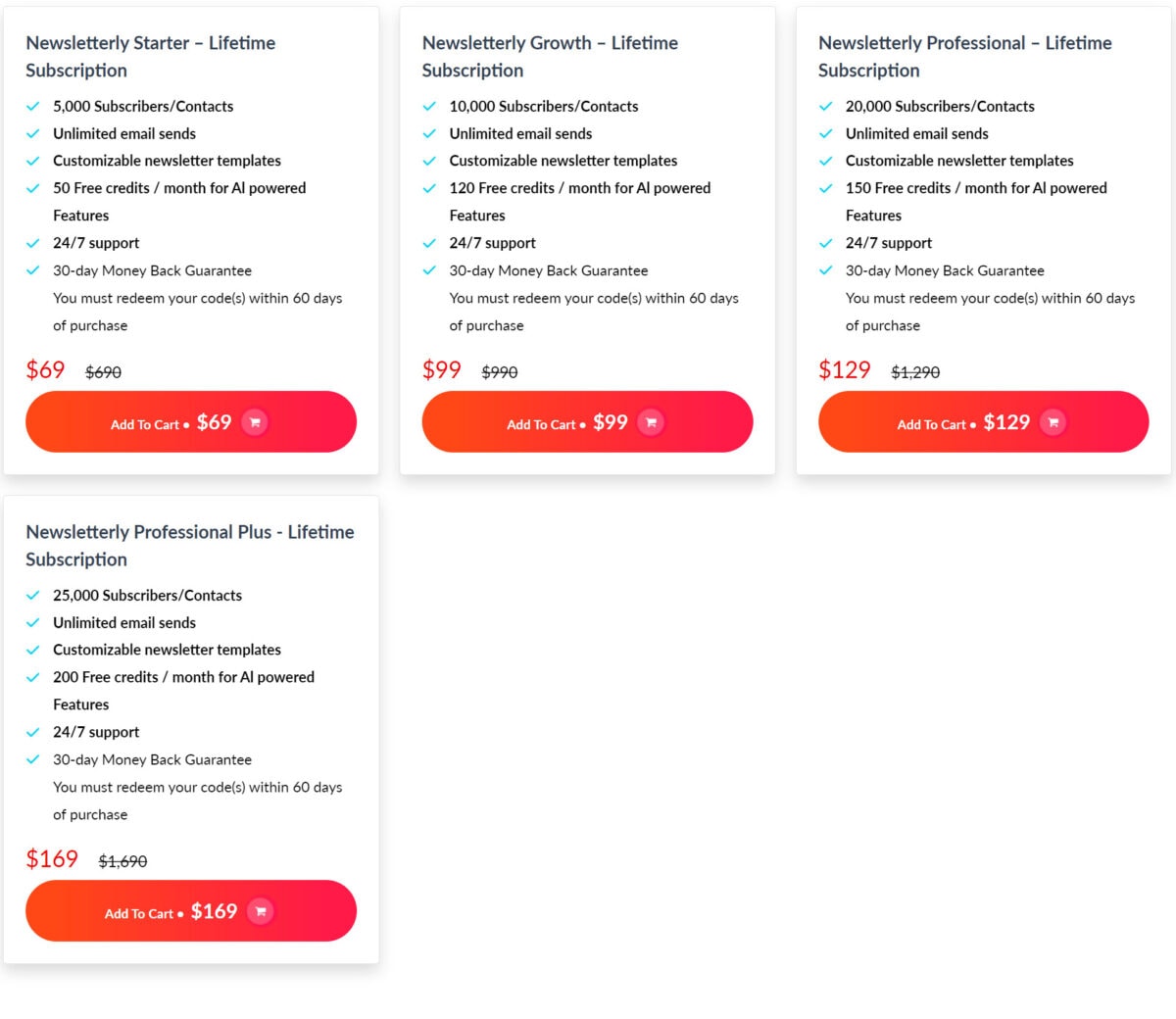
Task: Click checkmark beside 20,000 Subscribers/Contacts
Action: coord(825,106)
